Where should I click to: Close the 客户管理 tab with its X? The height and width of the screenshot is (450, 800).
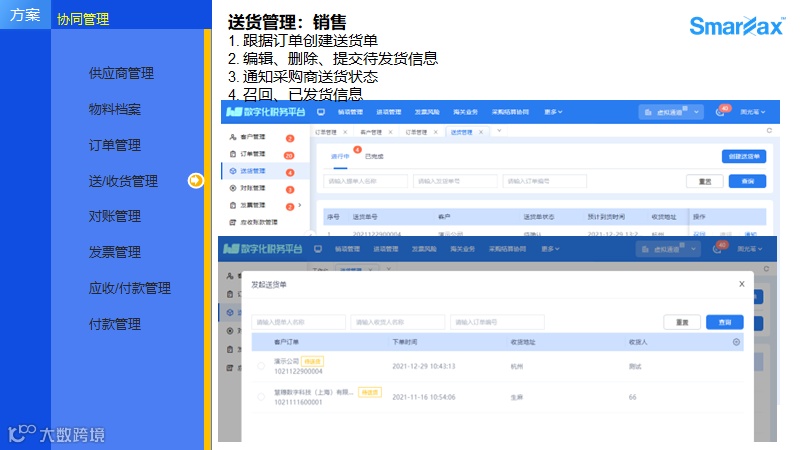[390, 132]
